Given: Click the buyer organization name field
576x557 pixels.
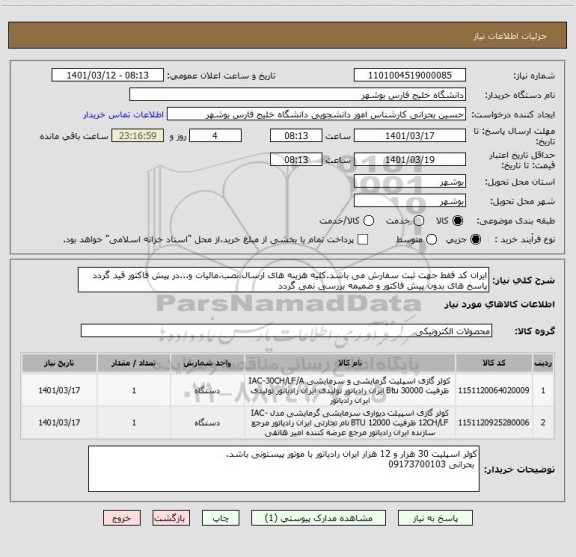Looking at the screenshot, I should [x=298, y=95].
